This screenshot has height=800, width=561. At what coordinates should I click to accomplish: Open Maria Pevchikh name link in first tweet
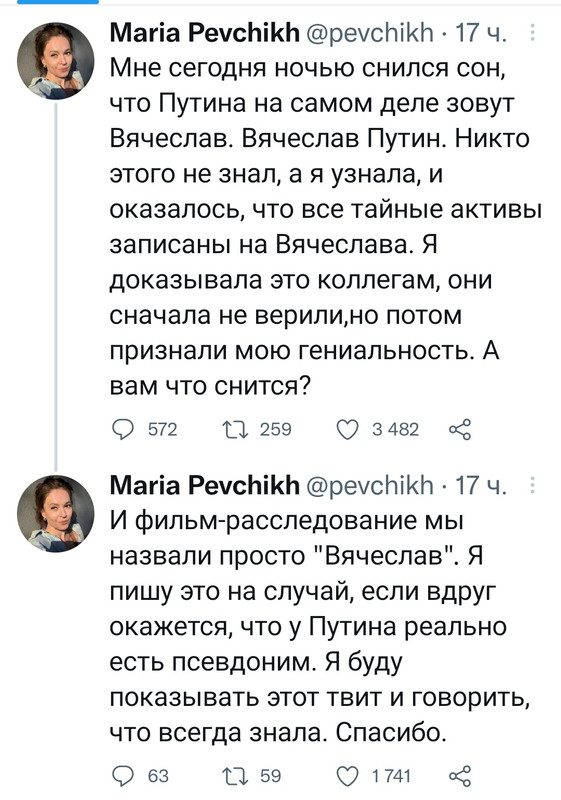[x=205, y=33]
